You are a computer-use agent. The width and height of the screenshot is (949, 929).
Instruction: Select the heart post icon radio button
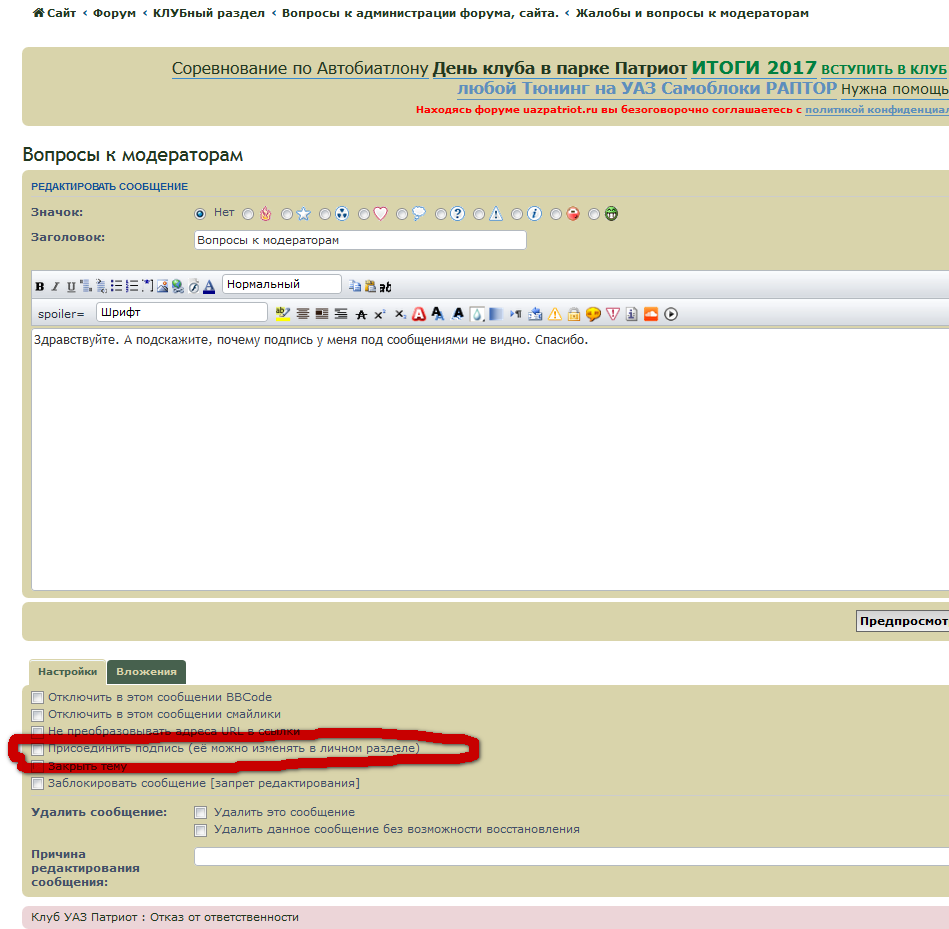(364, 214)
